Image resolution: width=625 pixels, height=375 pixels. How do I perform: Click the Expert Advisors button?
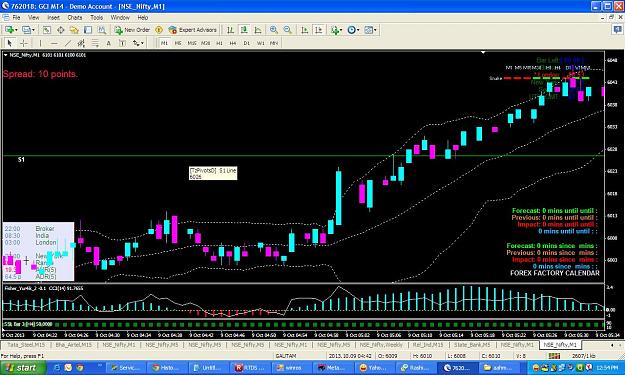(193, 30)
